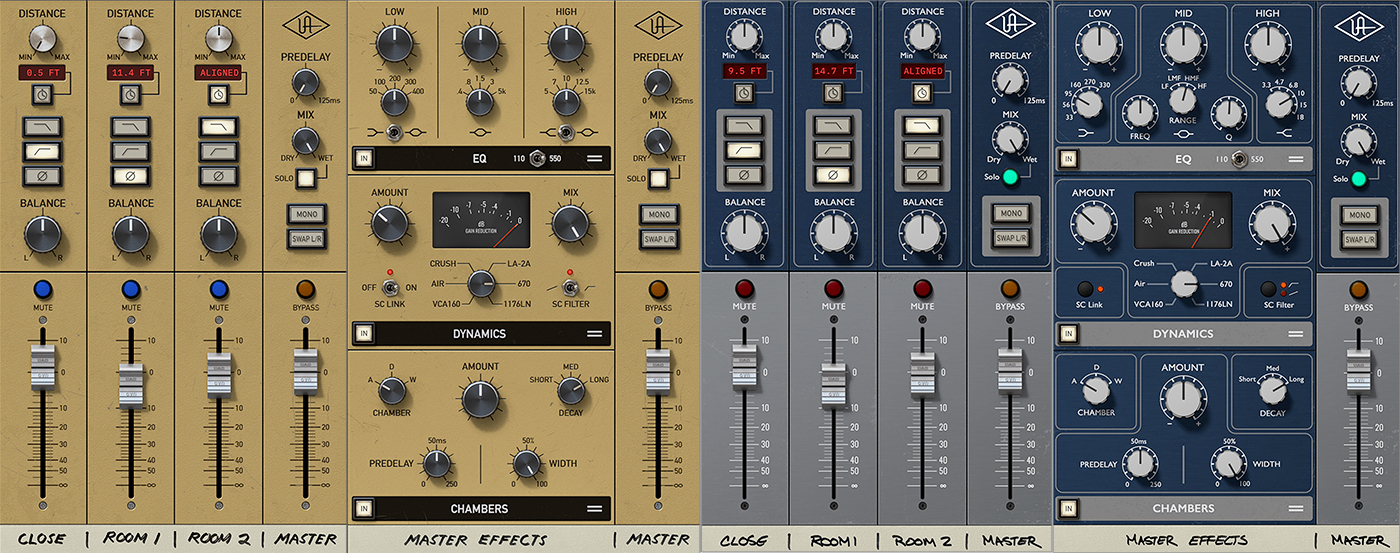This screenshot has width=1400, height=553.
Task: Toggle the IN button on blue Chambers section
Action: (x=1069, y=508)
